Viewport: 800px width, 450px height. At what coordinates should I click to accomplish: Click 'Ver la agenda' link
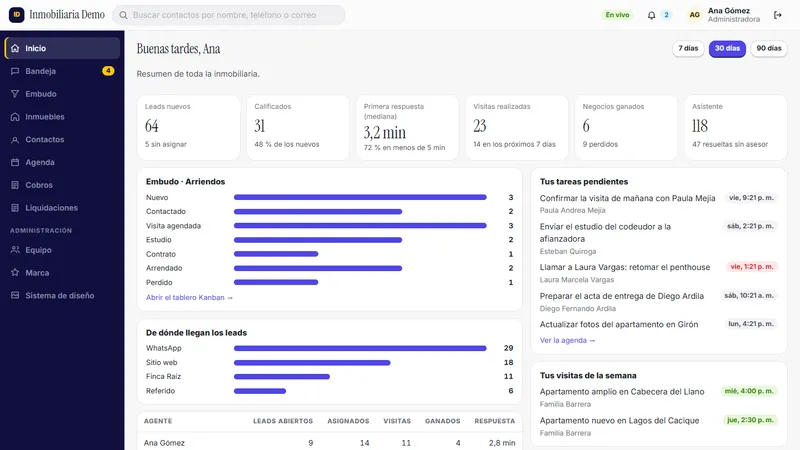coord(567,340)
